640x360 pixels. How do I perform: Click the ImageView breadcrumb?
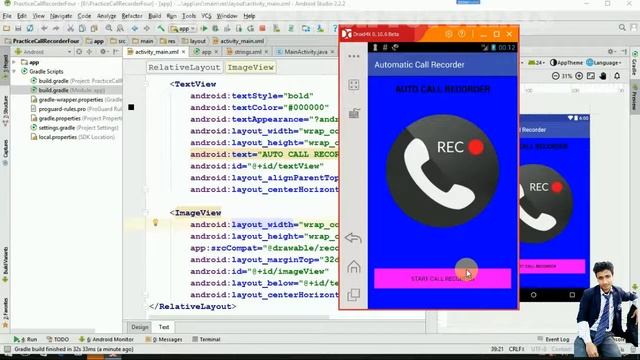[251, 67]
